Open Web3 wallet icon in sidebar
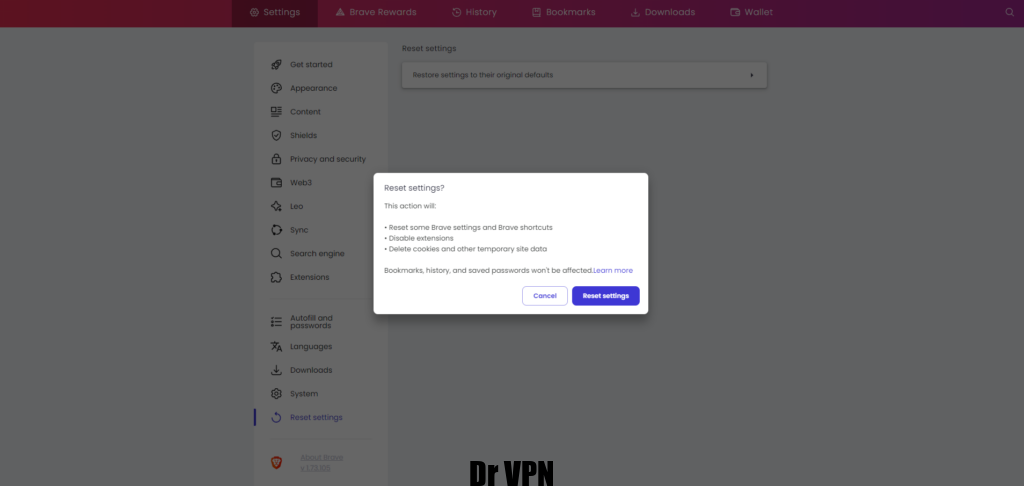The height and width of the screenshot is (486, 1024). click(x=276, y=182)
